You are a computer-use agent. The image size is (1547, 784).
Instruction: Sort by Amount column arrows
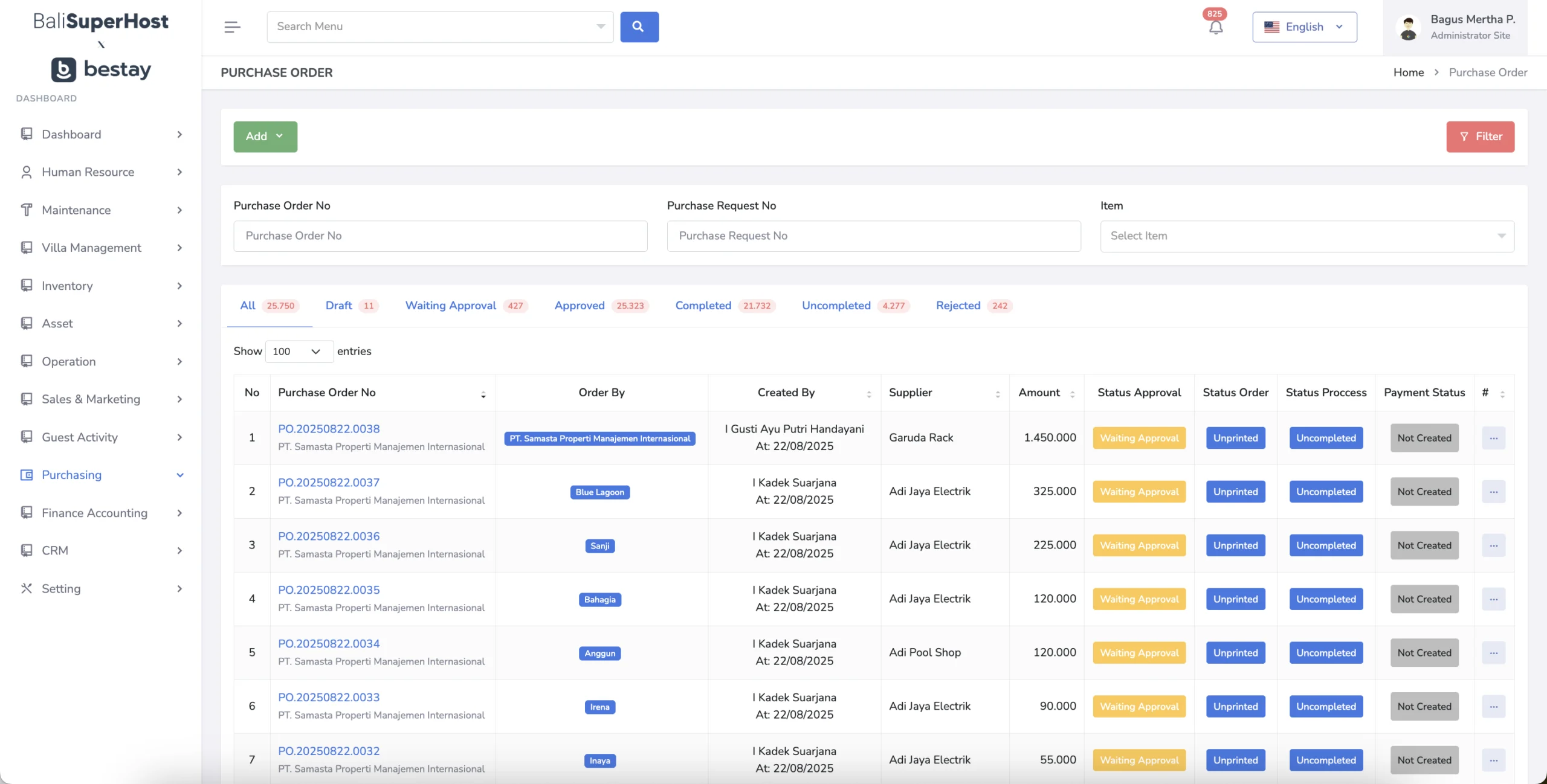pyautogui.click(x=1072, y=394)
